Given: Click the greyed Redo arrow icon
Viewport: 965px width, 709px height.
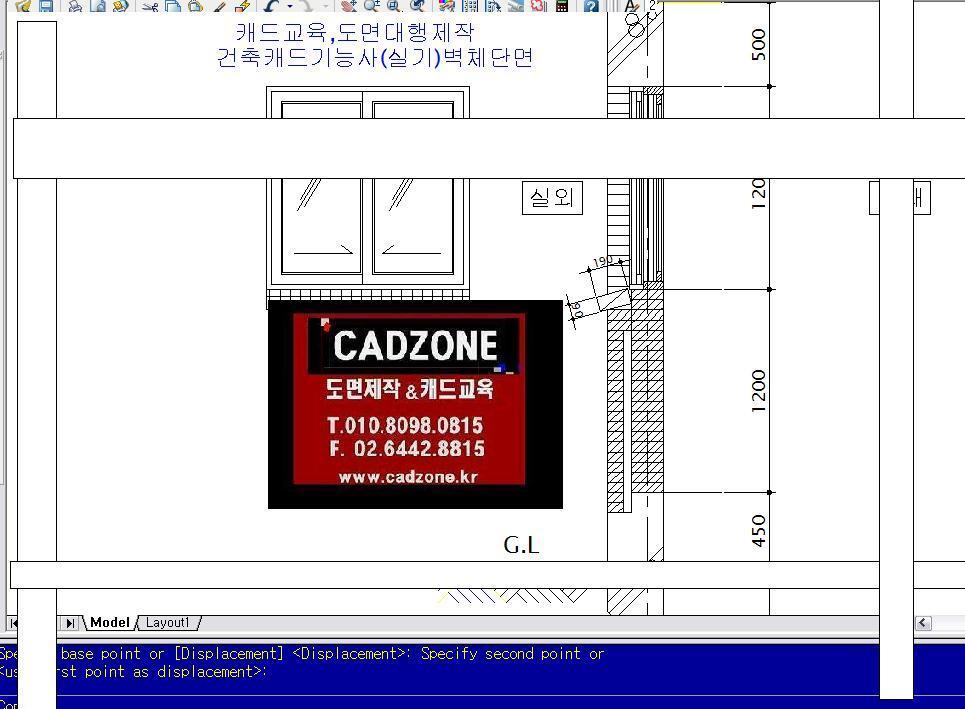Looking at the screenshot, I should [x=306, y=6].
